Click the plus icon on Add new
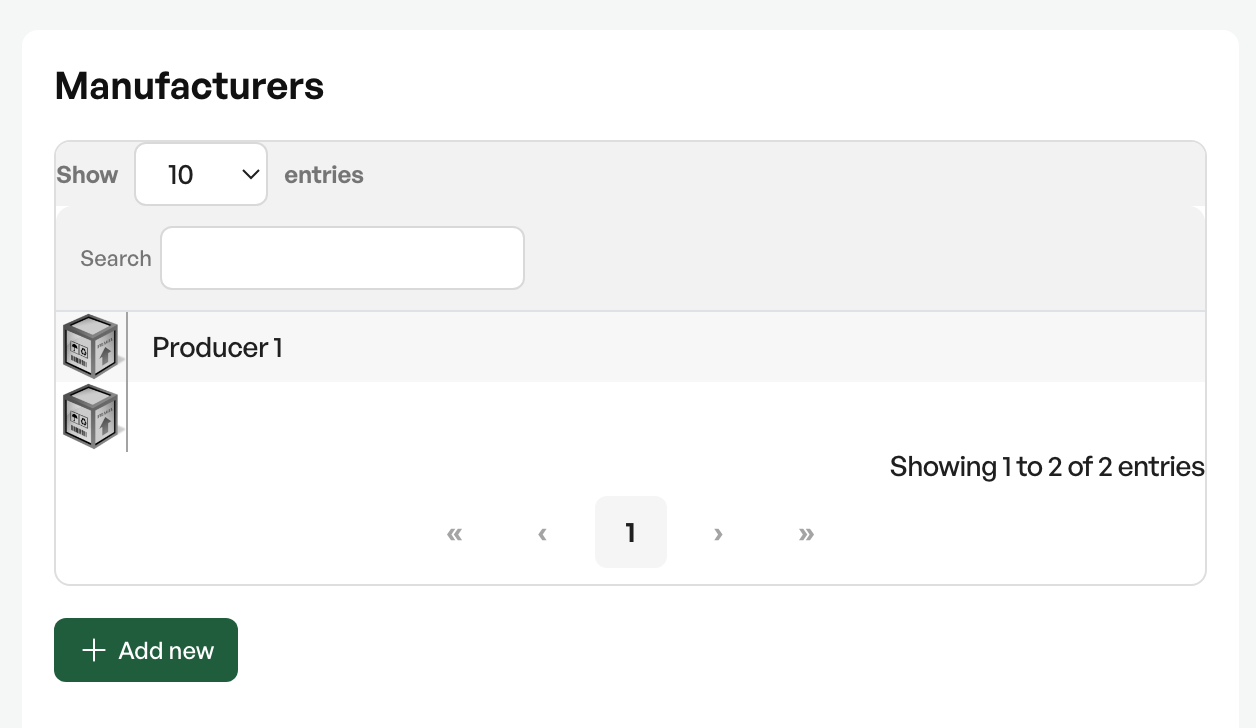Image resolution: width=1256 pixels, height=728 pixels. [93, 650]
